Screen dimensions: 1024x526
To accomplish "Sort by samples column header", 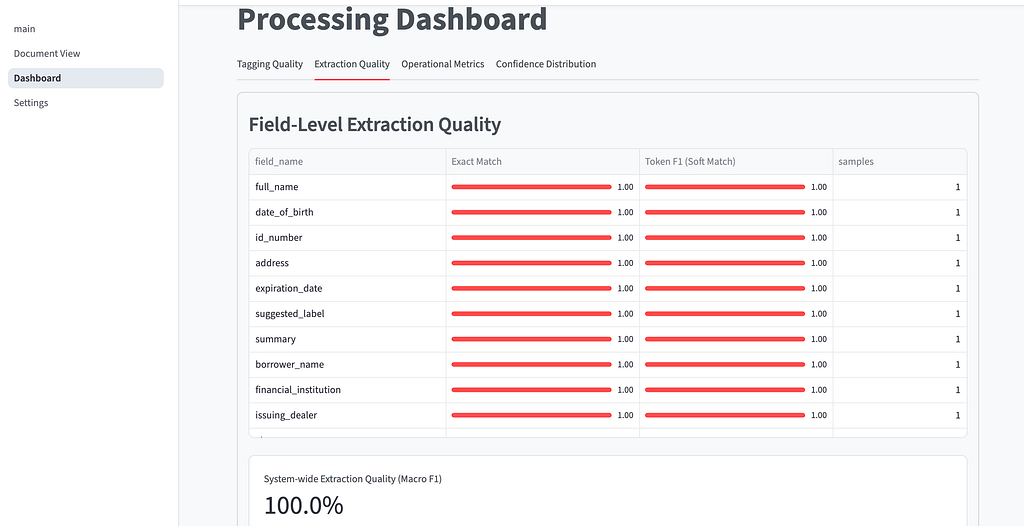I will pos(900,161).
